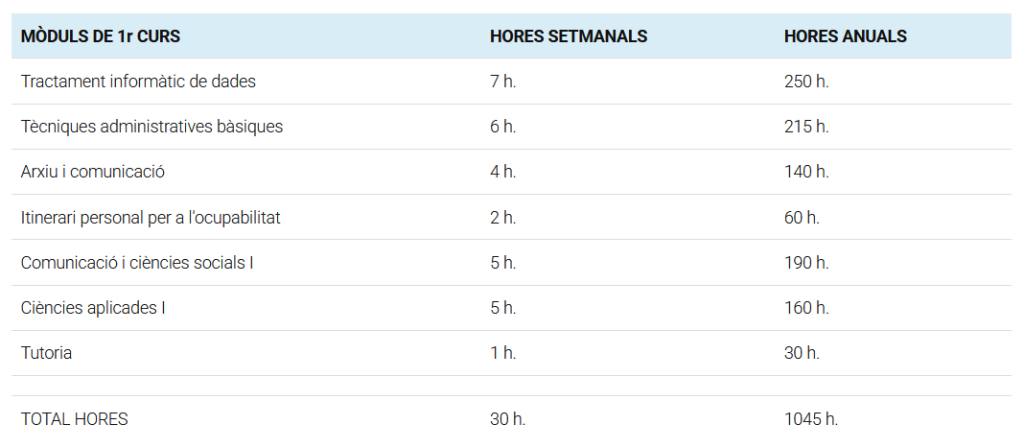Select Itinerari personal per a l'ocupabilitat
This screenshot has width=1024, height=448.
point(150,217)
